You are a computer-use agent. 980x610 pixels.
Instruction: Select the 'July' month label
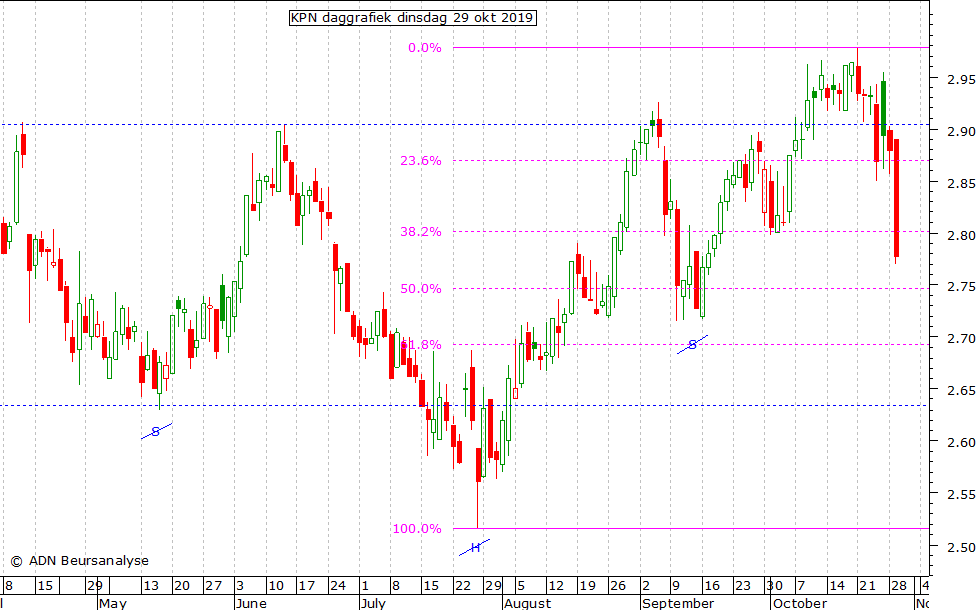374,603
